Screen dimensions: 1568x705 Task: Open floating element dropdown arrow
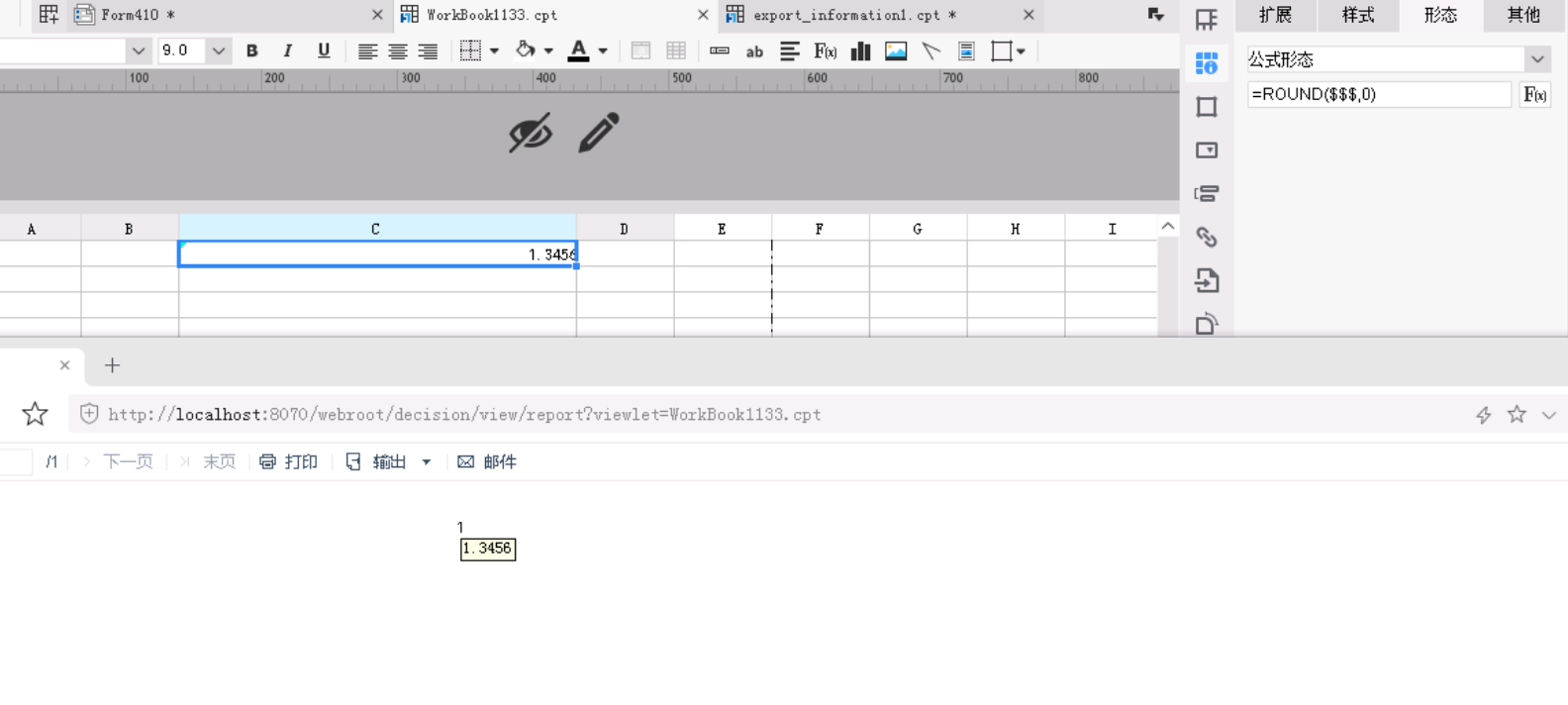coord(1021,51)
